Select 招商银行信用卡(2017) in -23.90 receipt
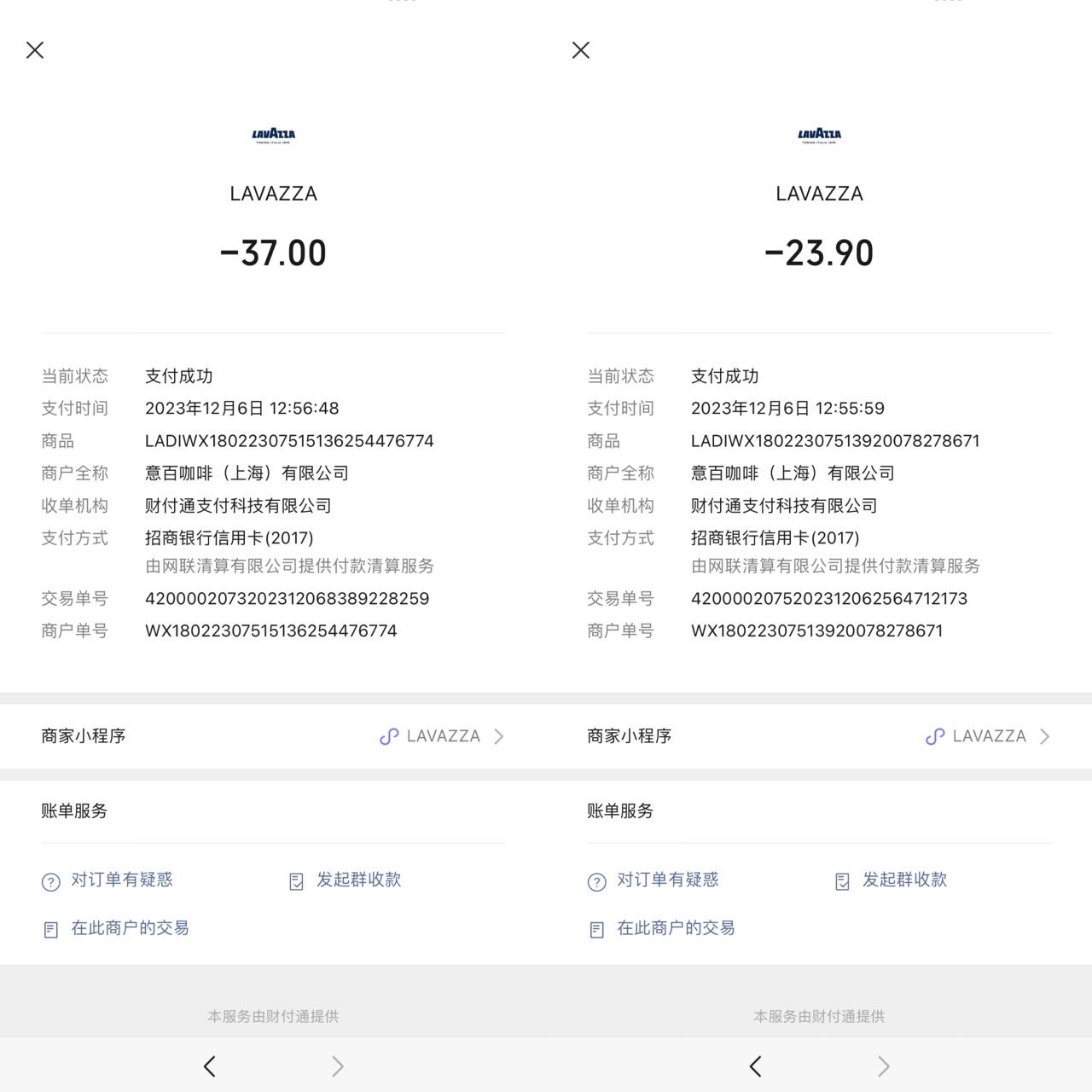The height and width of the screenshot is (1092, 1092). point(775,538)
